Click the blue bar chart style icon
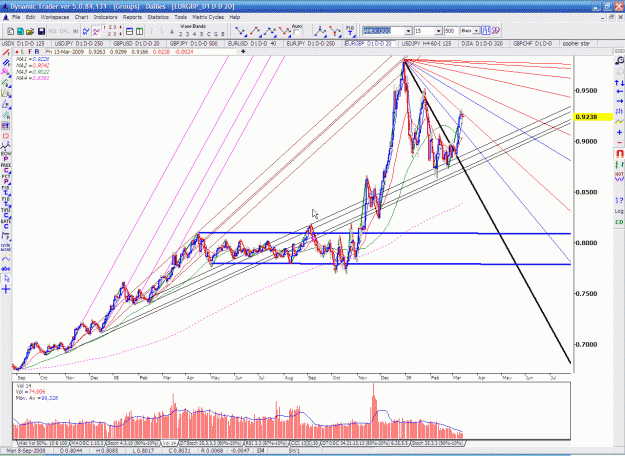This screenshot has height=456, width=625. [485, 31]
